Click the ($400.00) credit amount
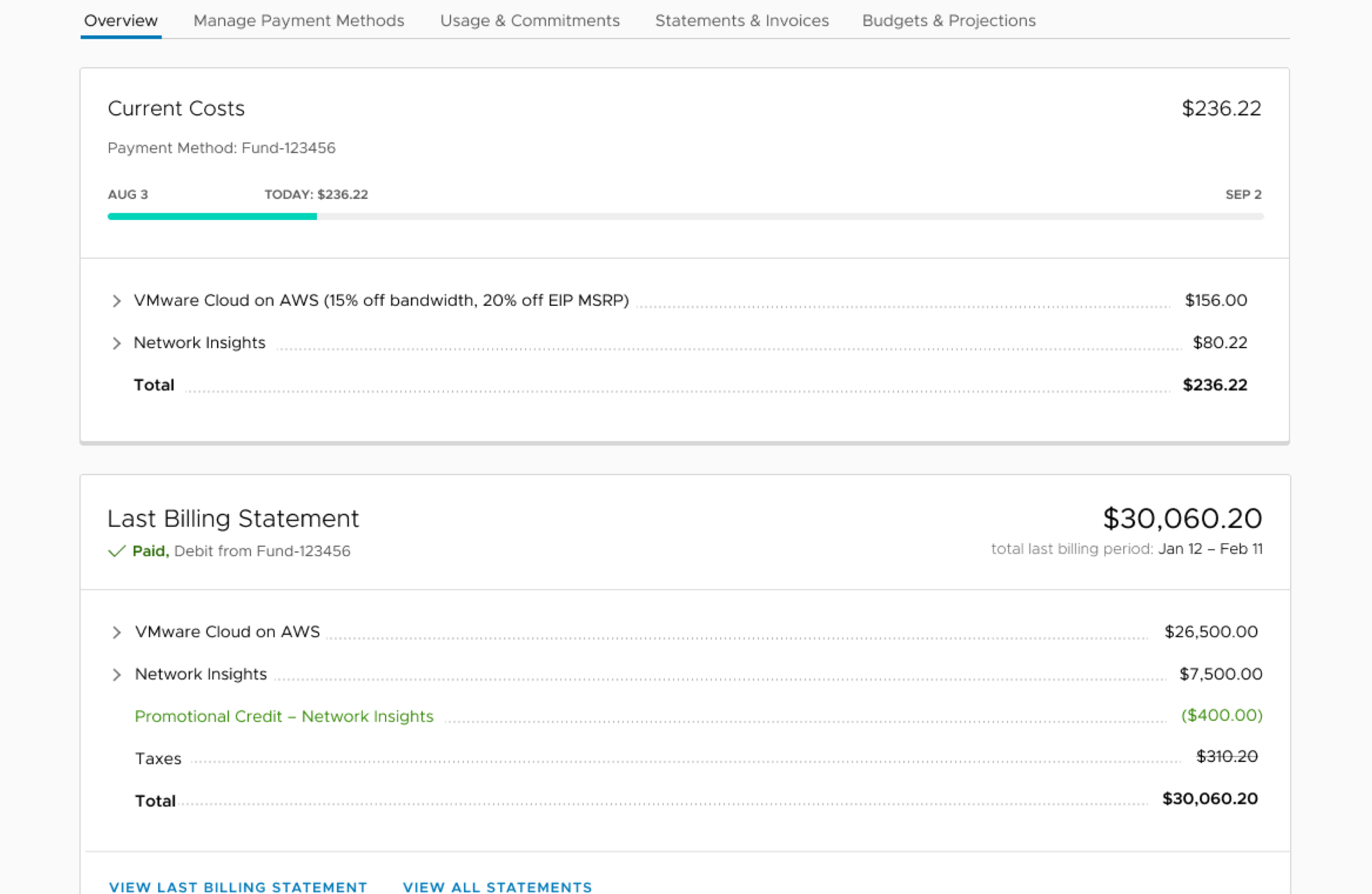 (1222, 715)
